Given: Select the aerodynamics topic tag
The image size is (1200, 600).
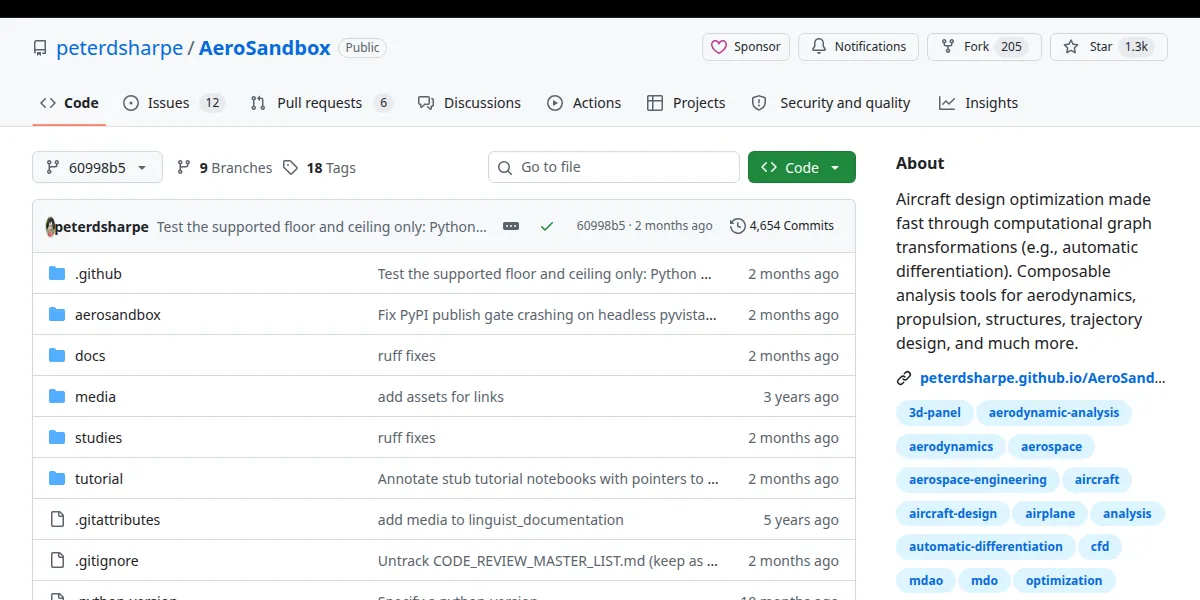Looking at the screenshot, I should coord(951,447).
